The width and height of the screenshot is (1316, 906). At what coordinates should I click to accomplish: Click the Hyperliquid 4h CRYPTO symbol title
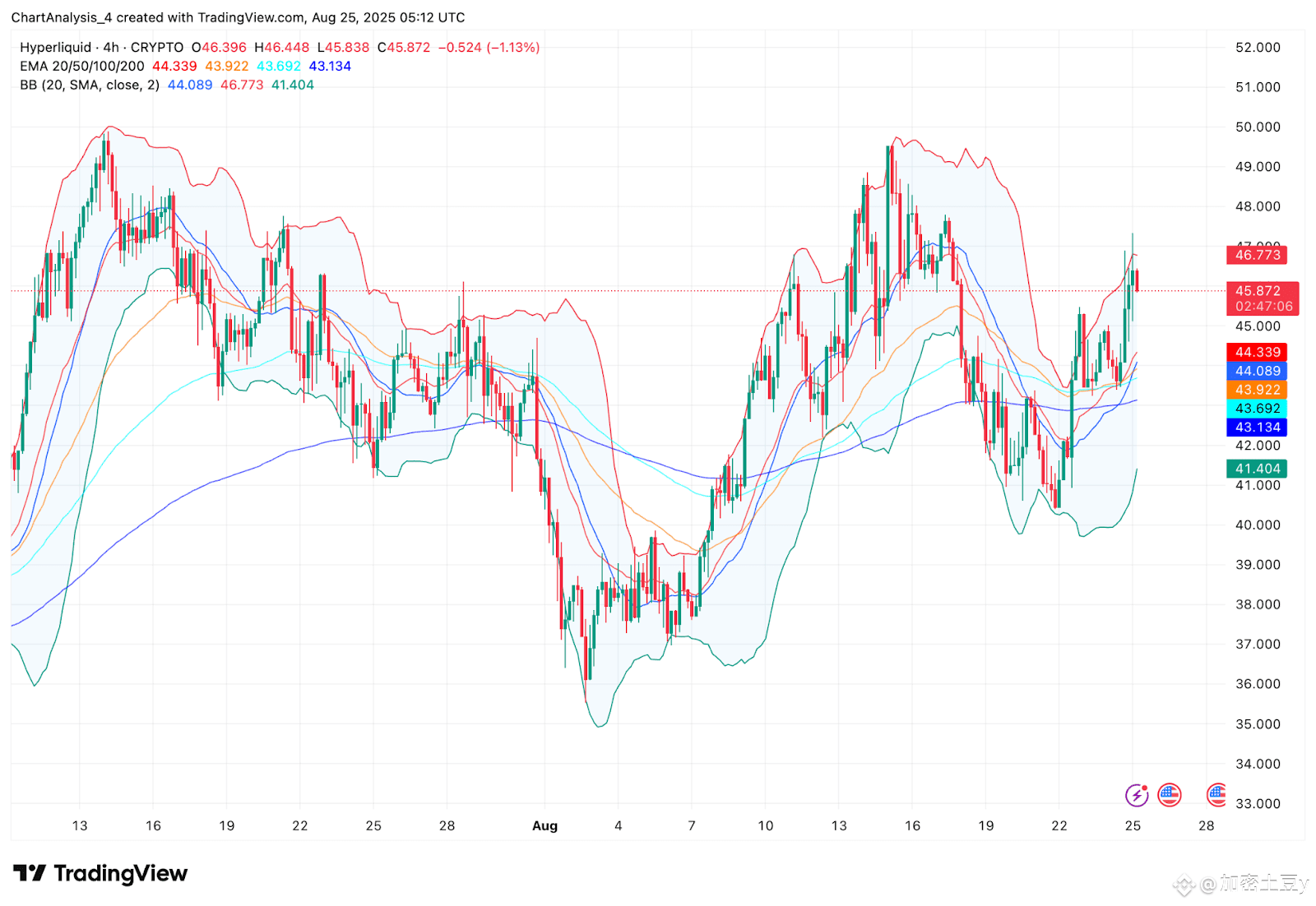[x=102, y=48]
